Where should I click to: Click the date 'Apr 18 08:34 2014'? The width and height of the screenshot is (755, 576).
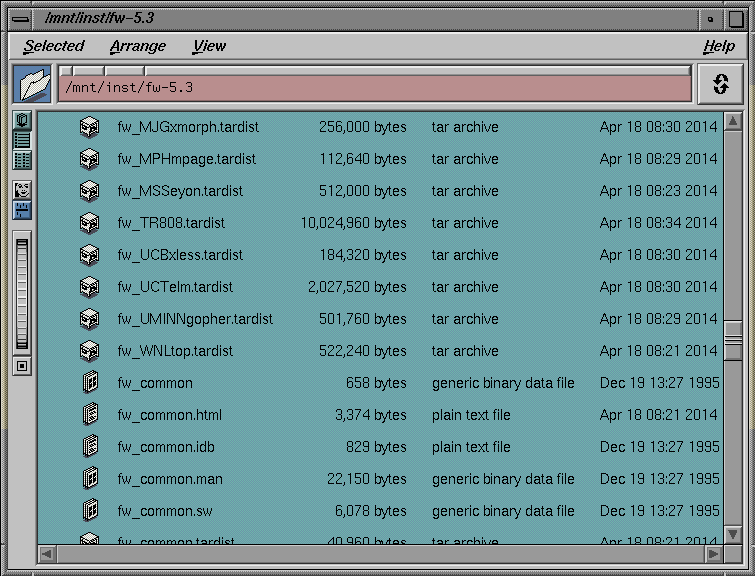click(658, 223)
